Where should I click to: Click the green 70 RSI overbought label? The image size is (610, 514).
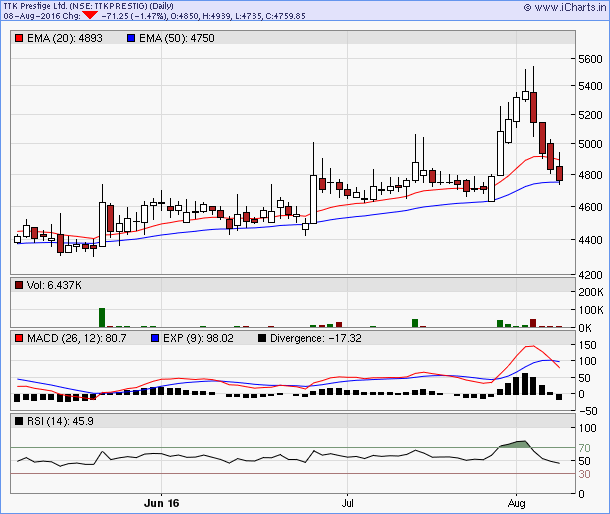click(x=584, y=448)
